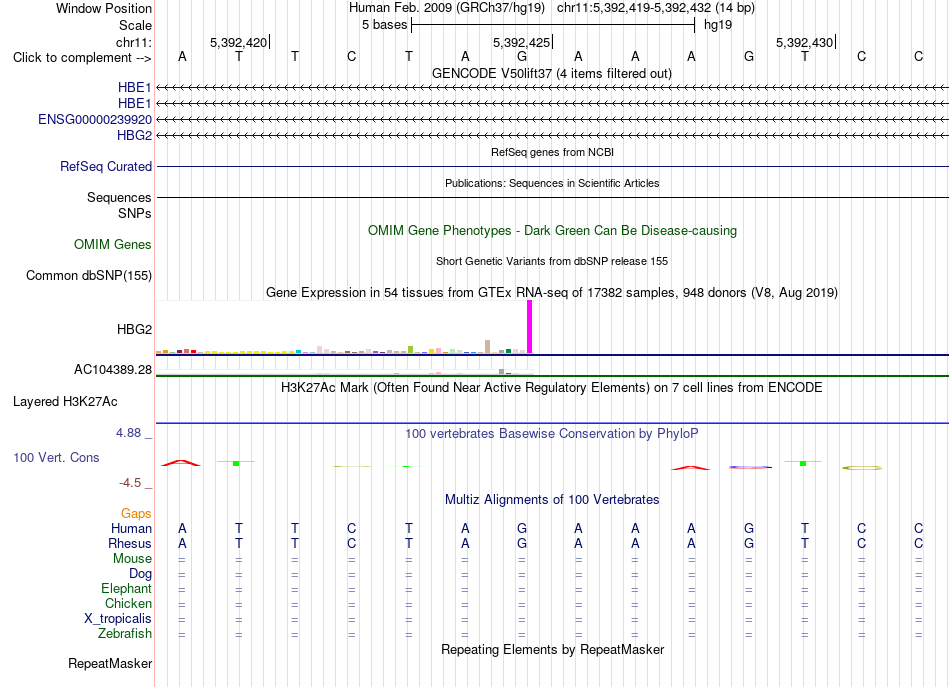
Task: Click 'Multiz Alignments of 100 Vertebrates' title
Action: (552, 500)
